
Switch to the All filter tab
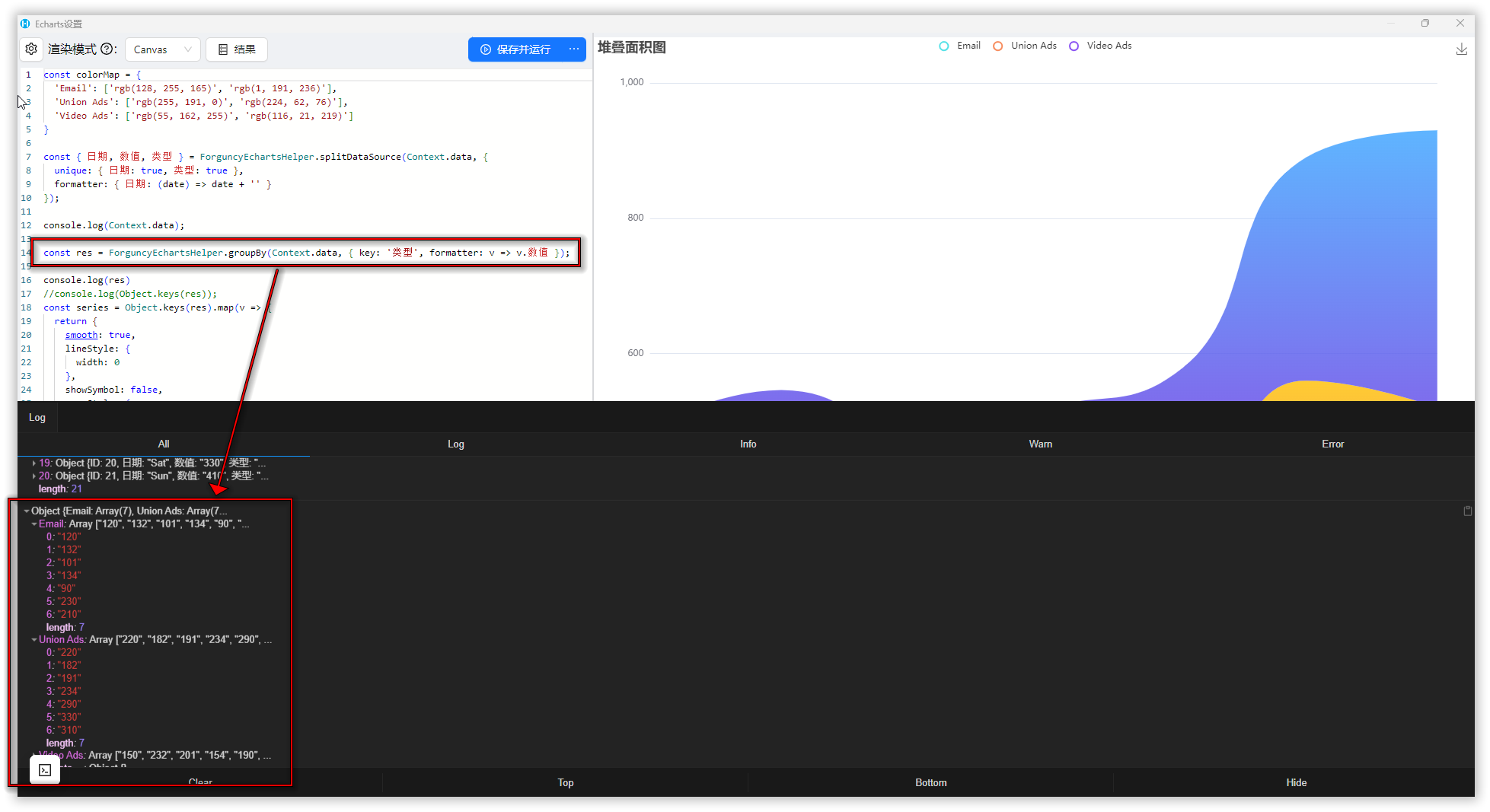(164, 444)
